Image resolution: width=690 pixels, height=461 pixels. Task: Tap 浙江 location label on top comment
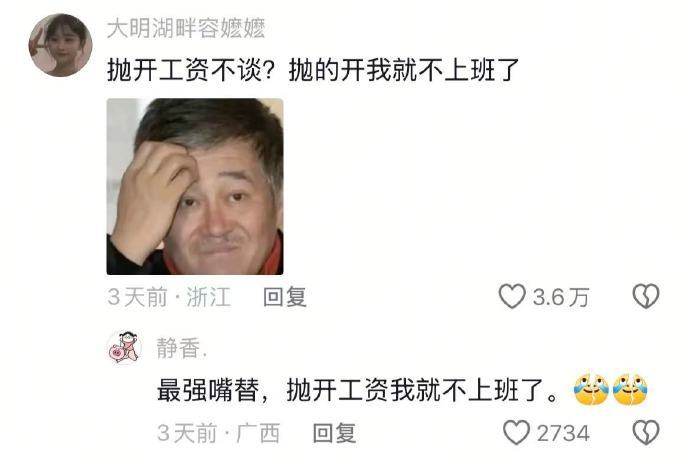pyautogui.click(x=209, y=296)
